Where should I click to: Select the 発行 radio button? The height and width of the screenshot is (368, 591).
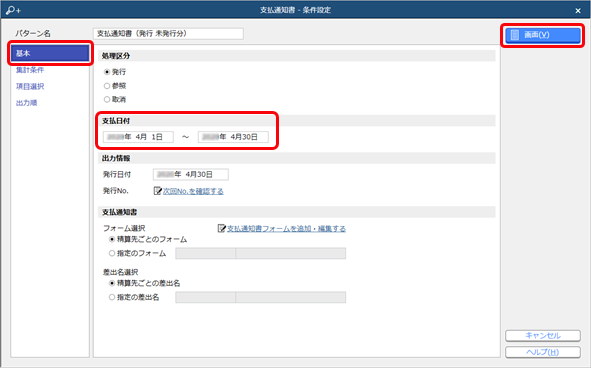point(107,72)
